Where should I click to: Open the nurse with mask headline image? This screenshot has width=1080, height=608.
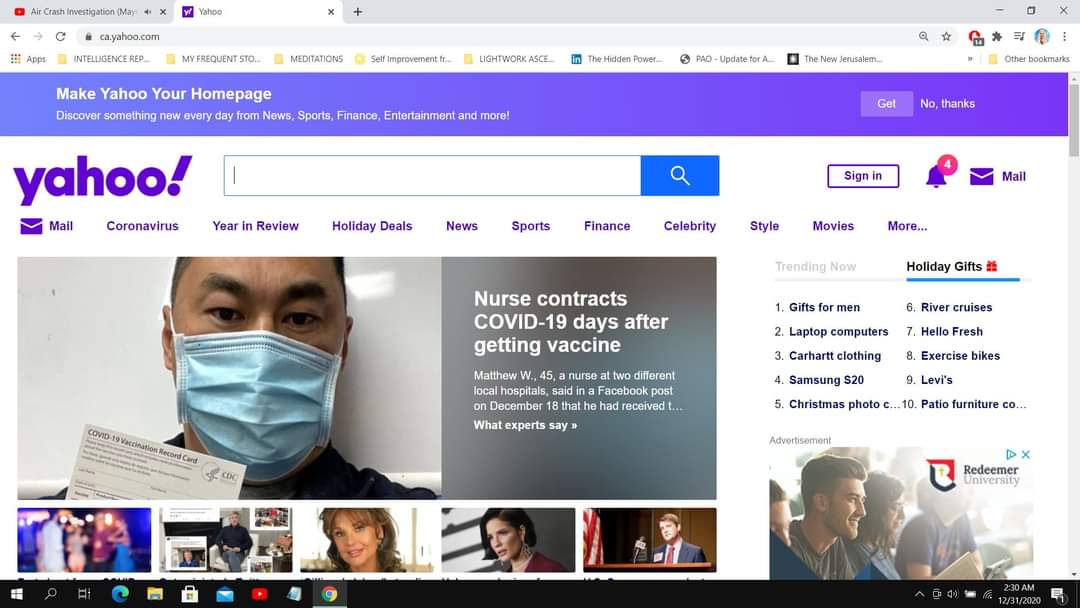(229, 378)
